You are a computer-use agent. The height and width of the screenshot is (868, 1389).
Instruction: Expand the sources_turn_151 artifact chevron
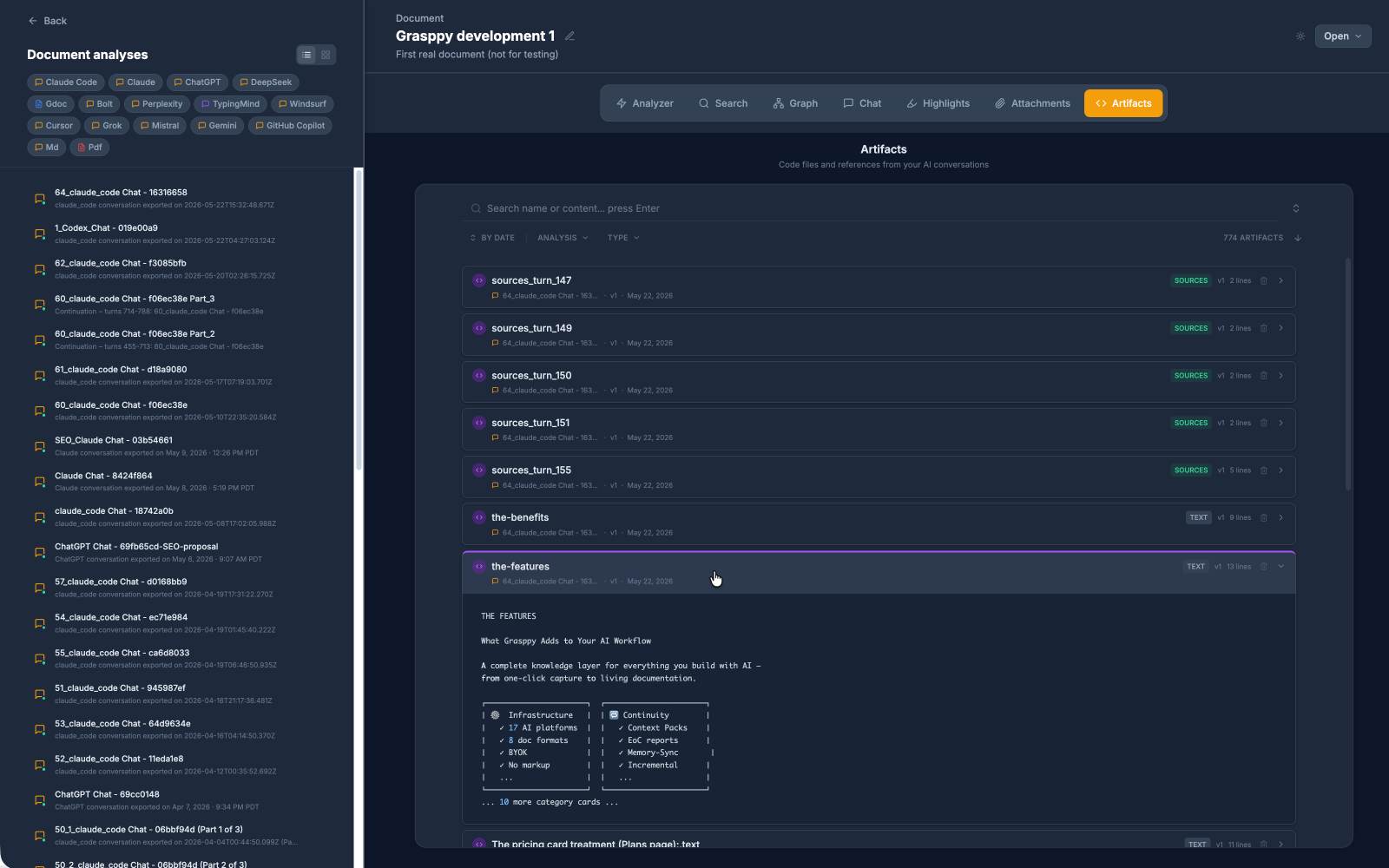click(1280, 423)
